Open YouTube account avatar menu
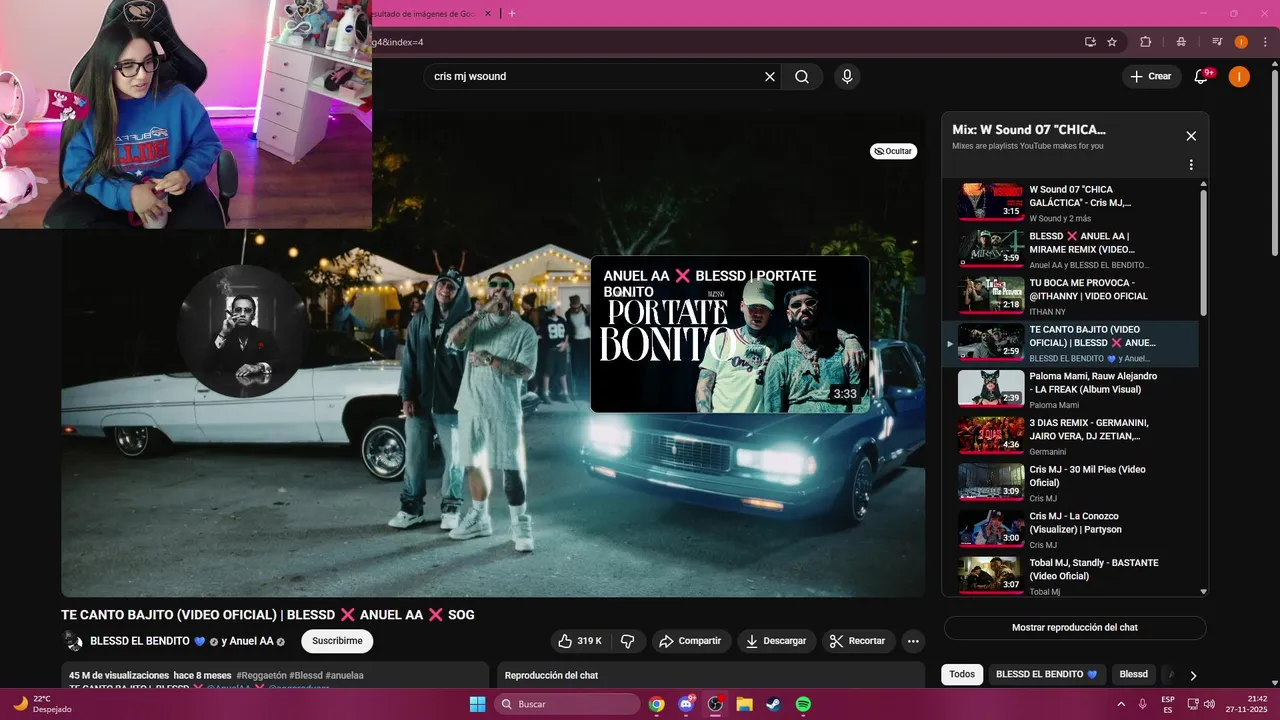 [1239, 76]
